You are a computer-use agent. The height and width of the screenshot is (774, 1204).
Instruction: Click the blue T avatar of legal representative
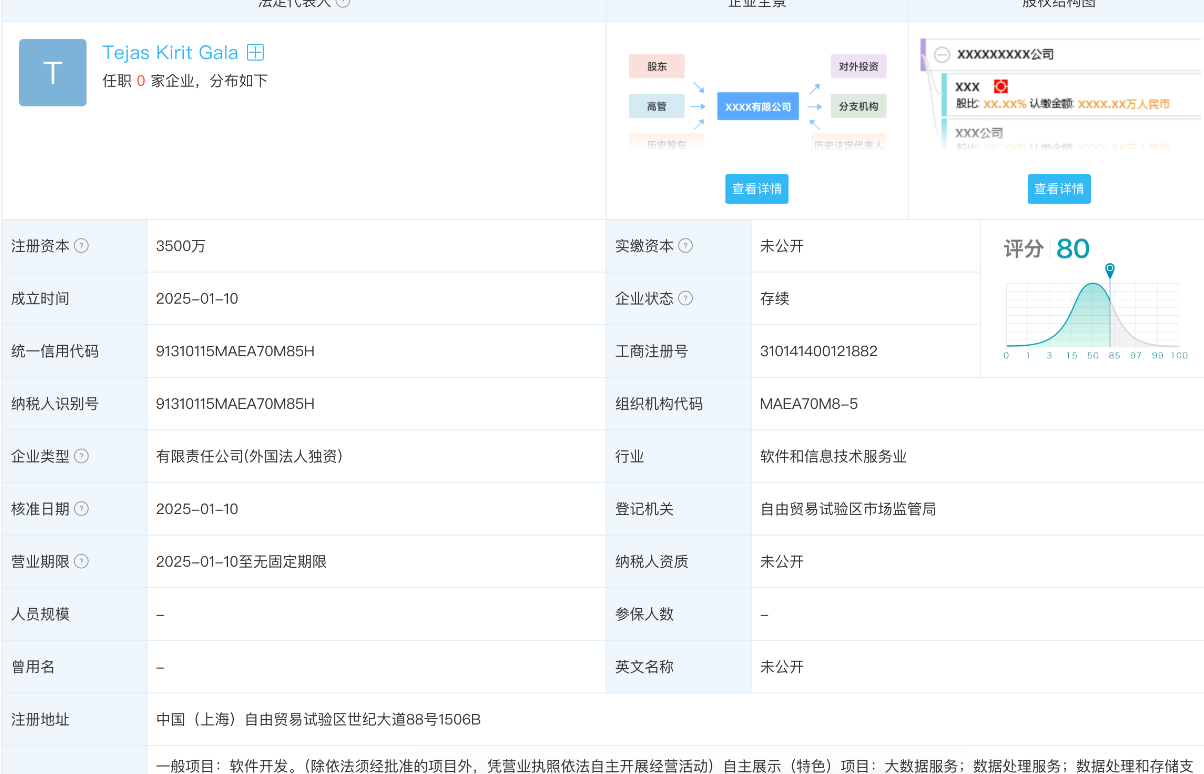click(53, 73)
